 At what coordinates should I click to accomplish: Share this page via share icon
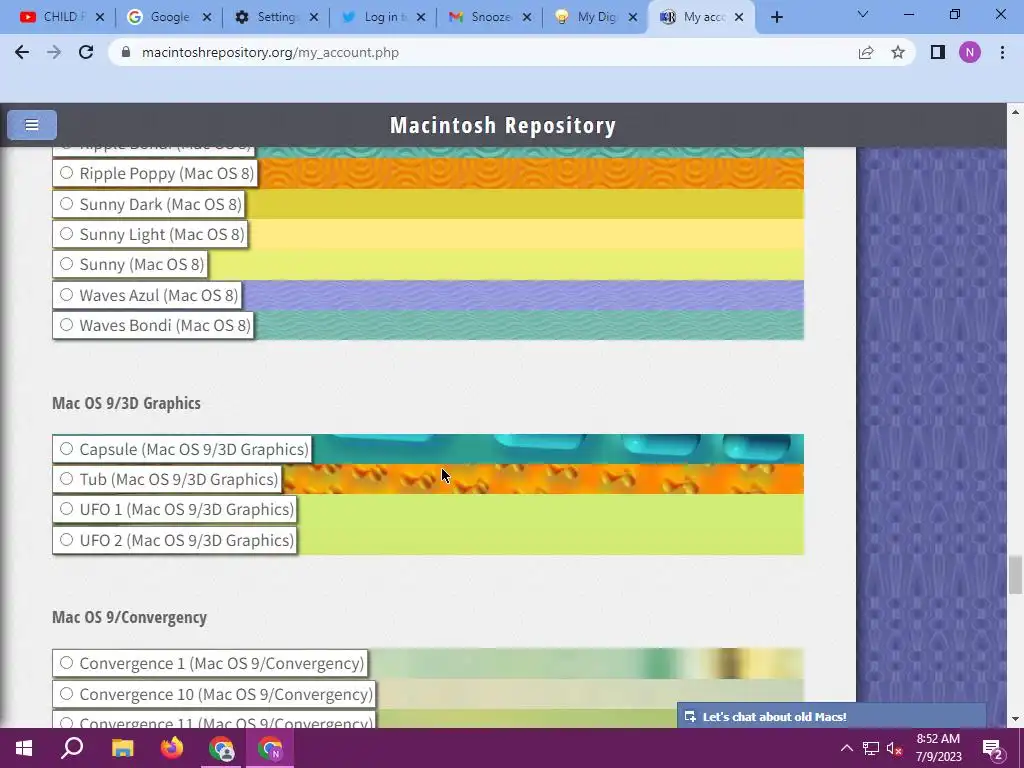pyautogui.click(x=866, y=52)
